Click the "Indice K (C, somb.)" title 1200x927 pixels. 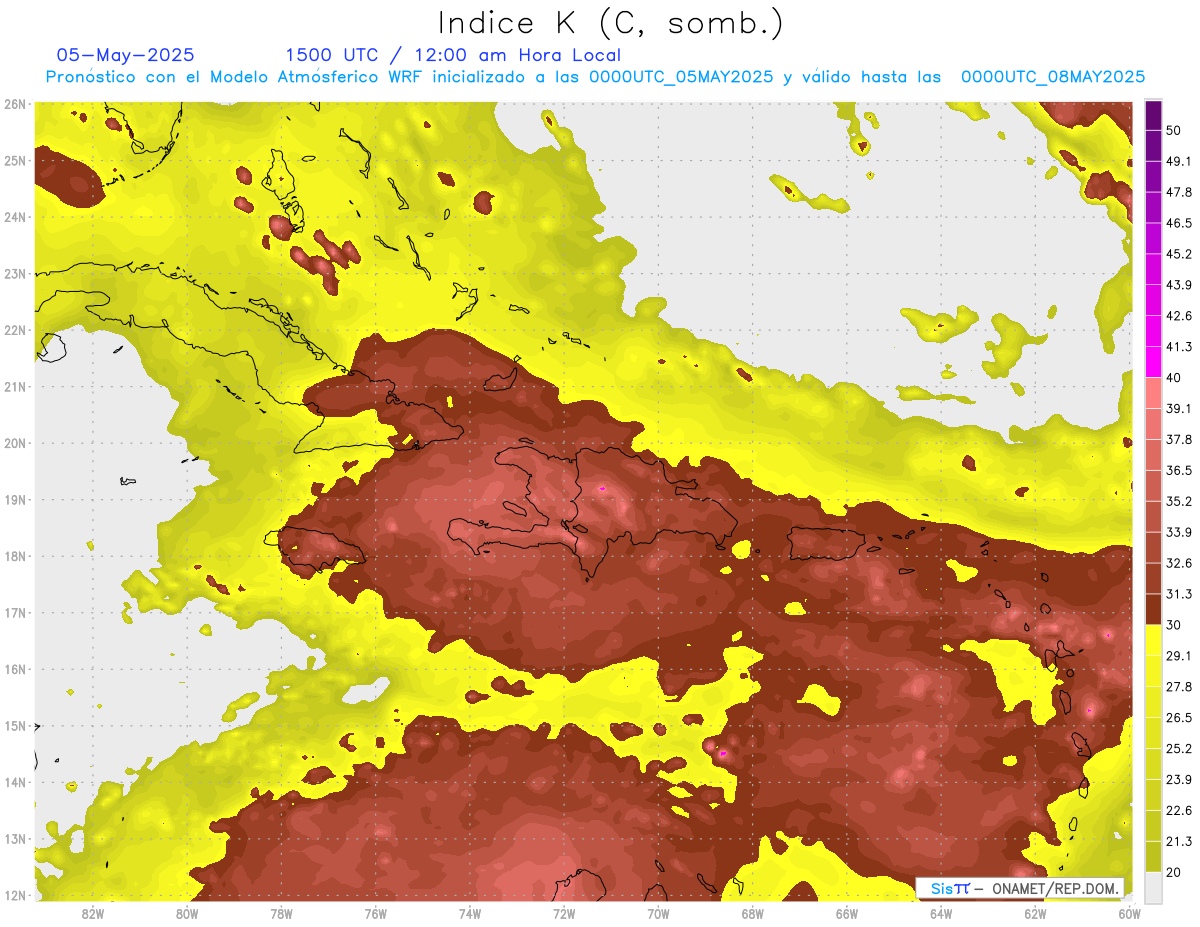(x=610, y=22)
